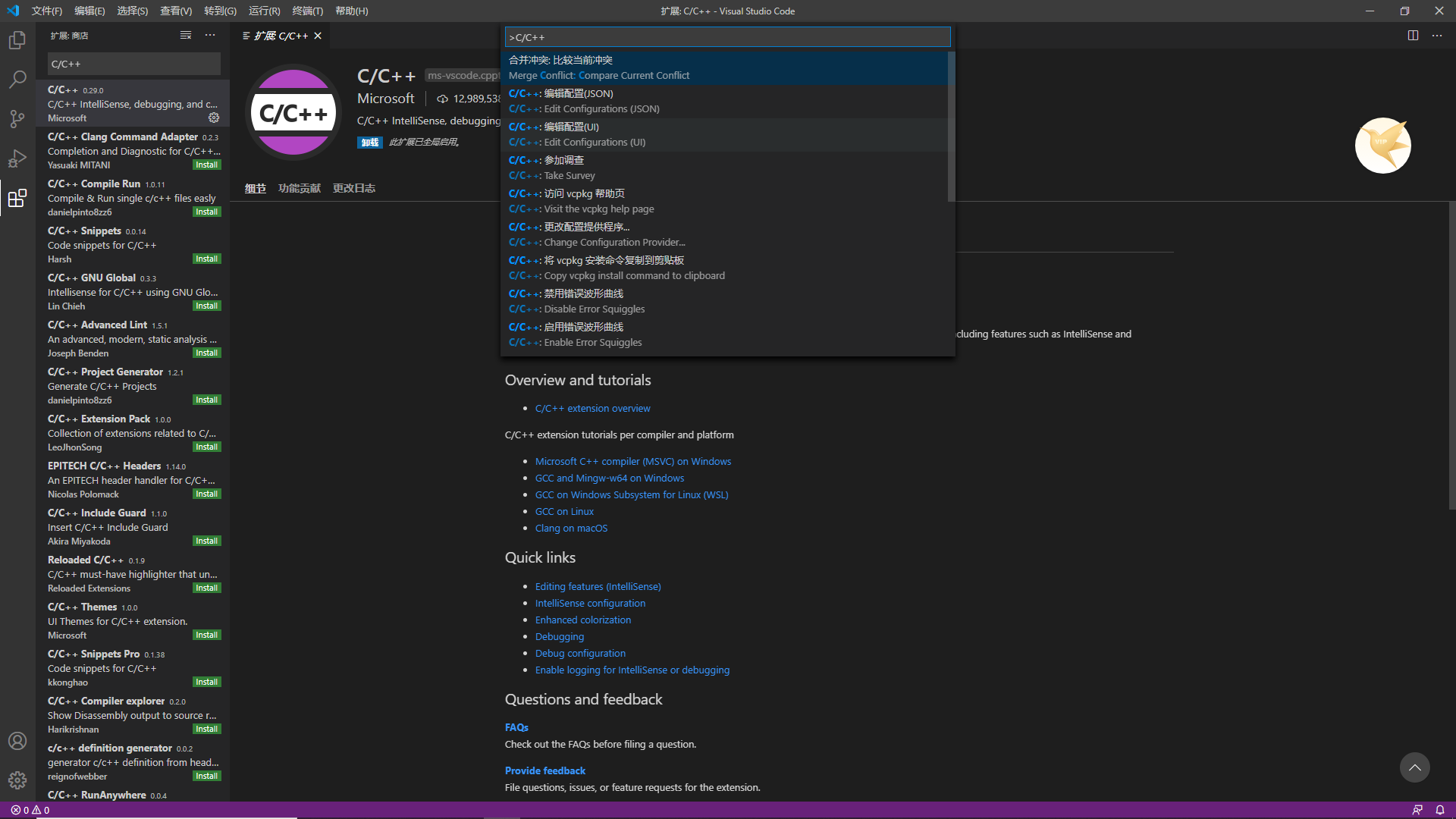
Task: Install C/C++ Snippets by Harsh
Action: pos(206,259)
